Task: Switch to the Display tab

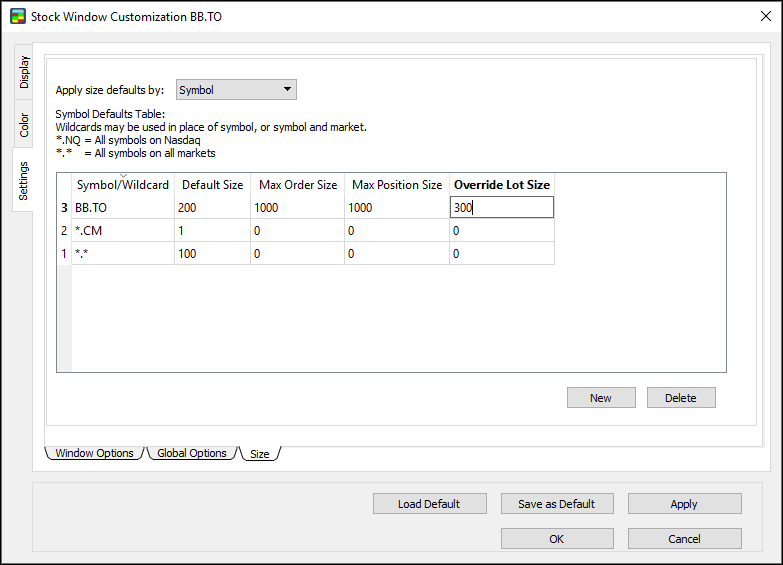Action: pyautogui.click(x=24, y=72)
